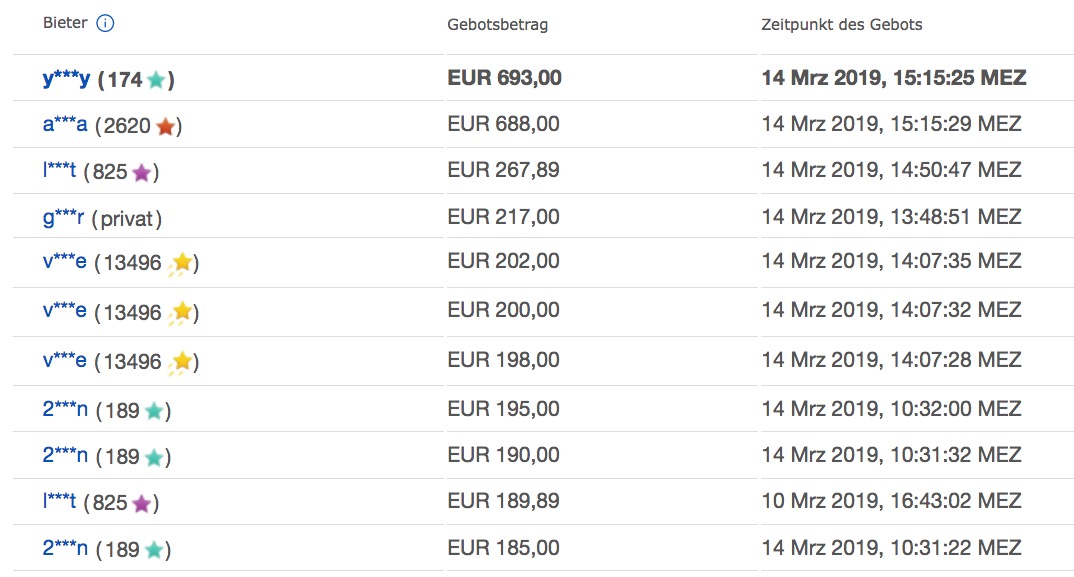Click the yellow shooting star in the EUR 202,00 row
The width and height of the screenshot is (1074, 577).
point(180,263)
